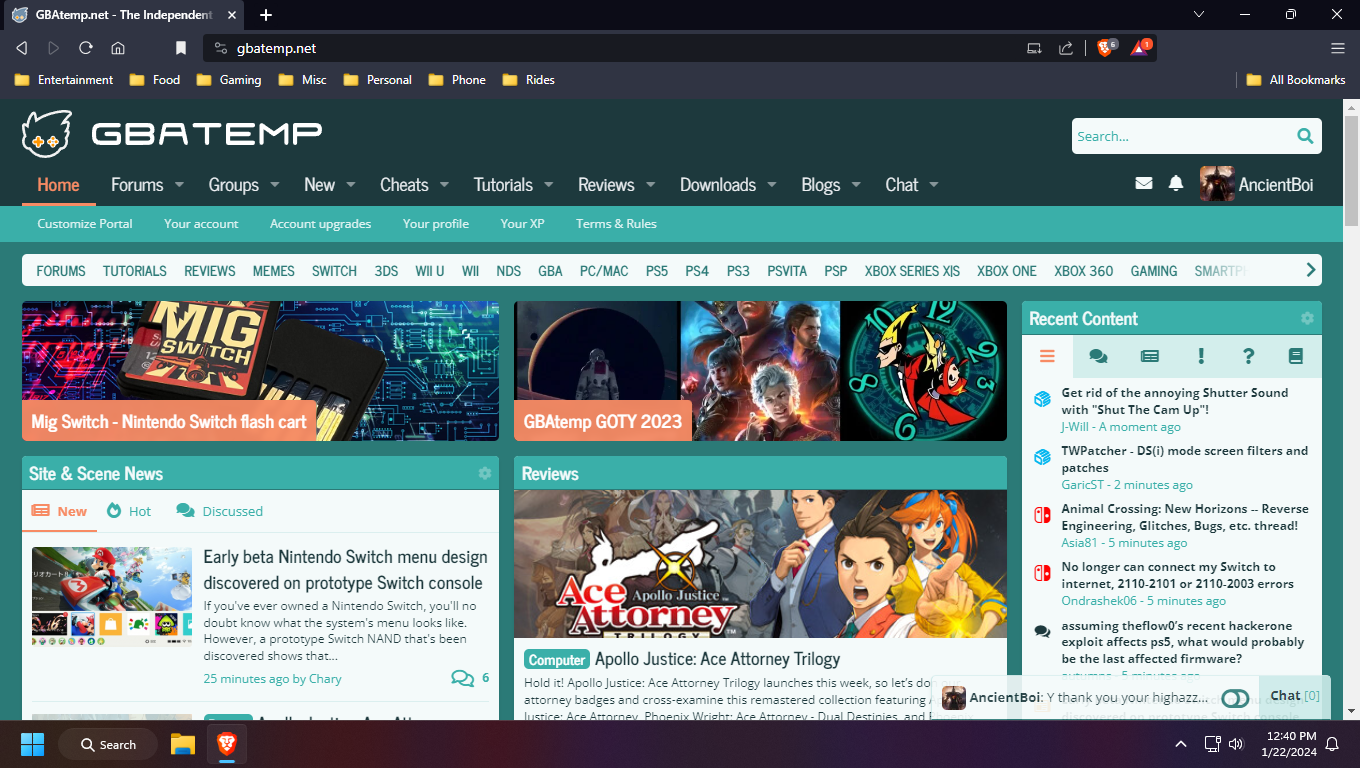Click the Brave icon in the taskbar
This screenshot has width=1360, height=768.
(226, 744)
